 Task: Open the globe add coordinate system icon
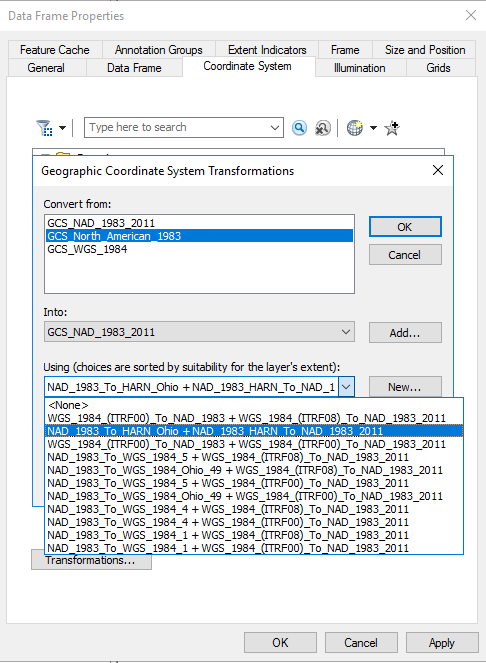pos(355,127)
